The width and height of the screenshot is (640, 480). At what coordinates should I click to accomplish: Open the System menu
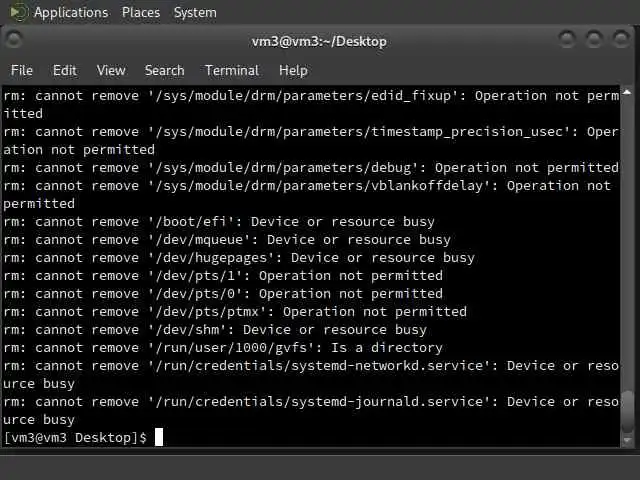click(194, 12)
